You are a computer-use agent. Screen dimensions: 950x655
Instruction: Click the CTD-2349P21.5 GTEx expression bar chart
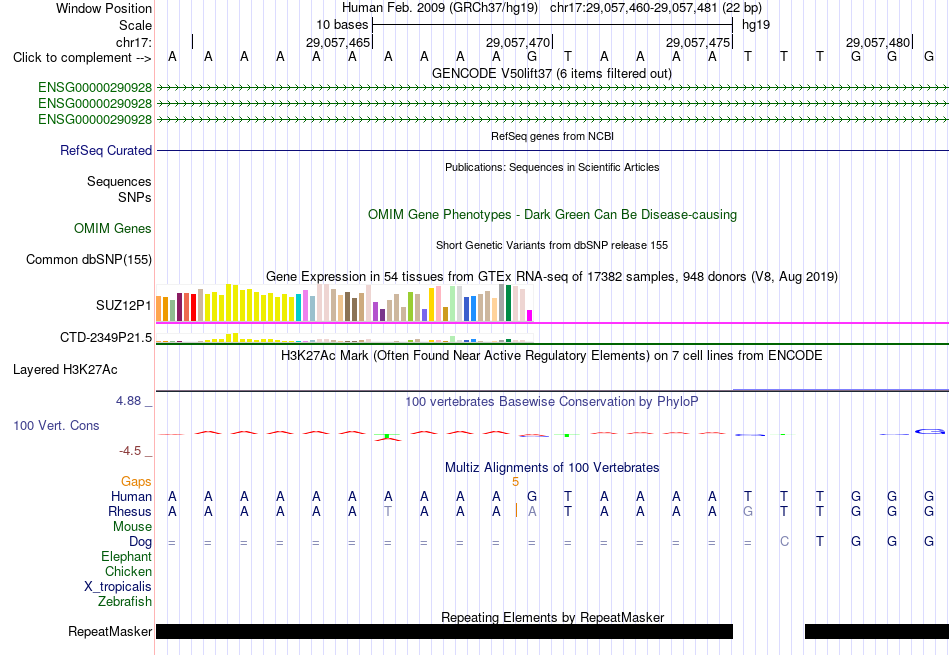coord(344,337)
